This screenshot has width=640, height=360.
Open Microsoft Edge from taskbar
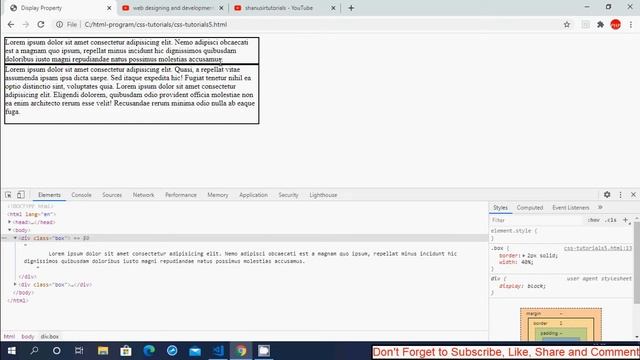coord(149,351)
